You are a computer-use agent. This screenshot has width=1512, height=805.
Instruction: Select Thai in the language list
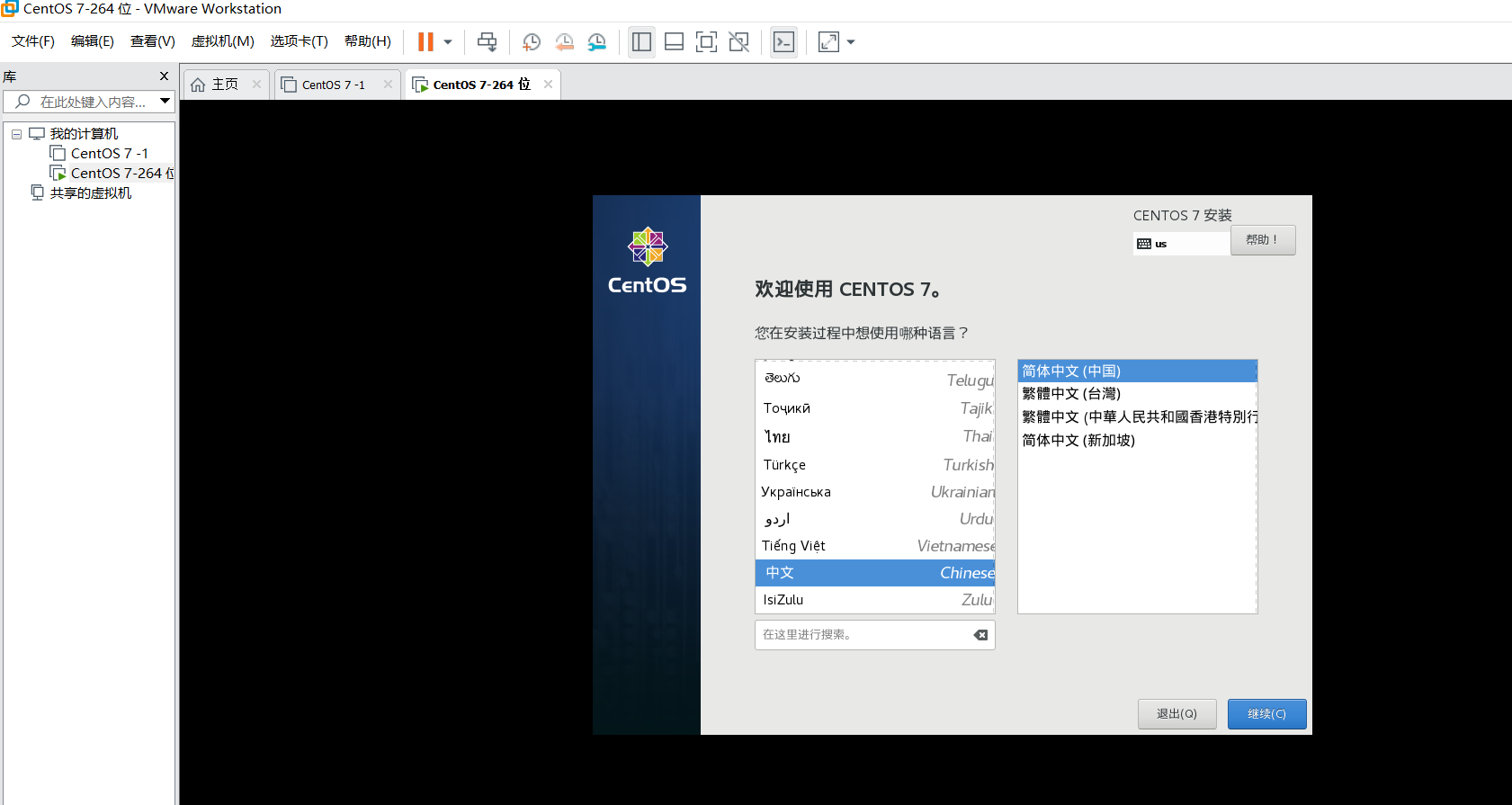875,436
